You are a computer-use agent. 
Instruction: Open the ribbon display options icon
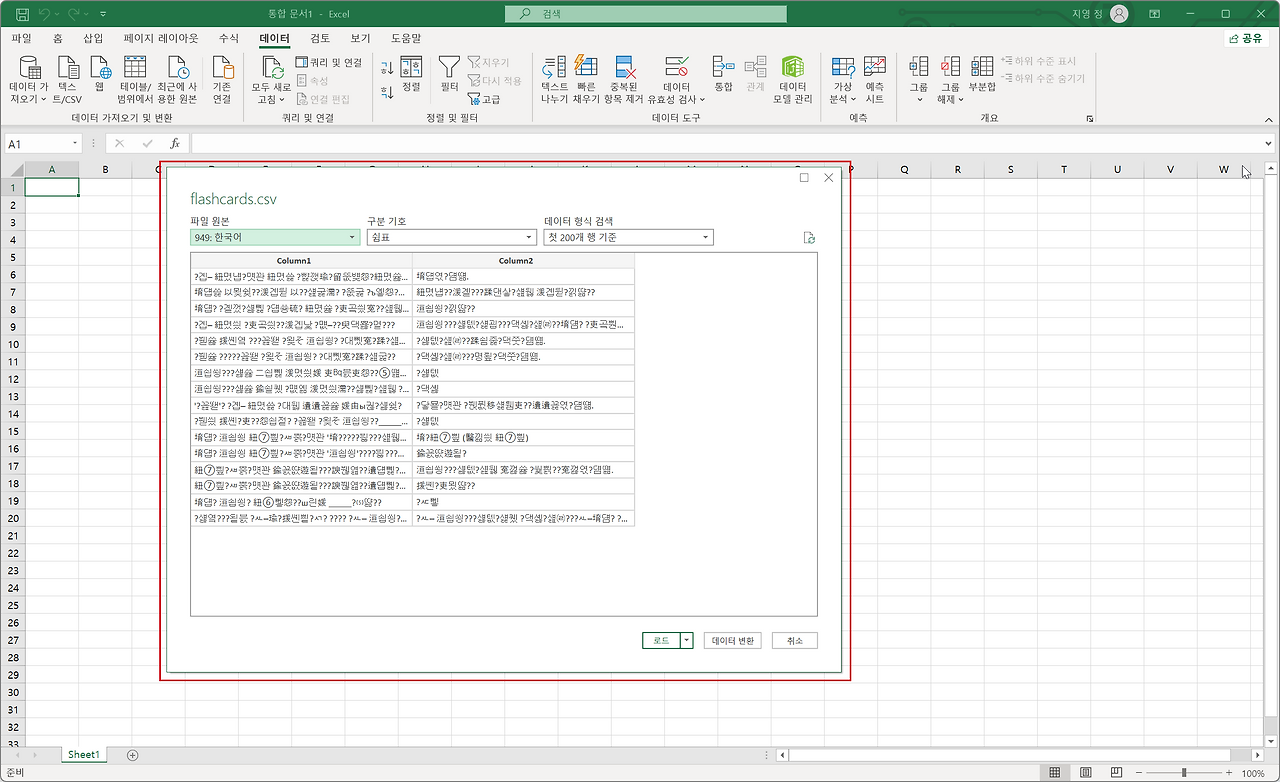click(x=1155, y=14)
